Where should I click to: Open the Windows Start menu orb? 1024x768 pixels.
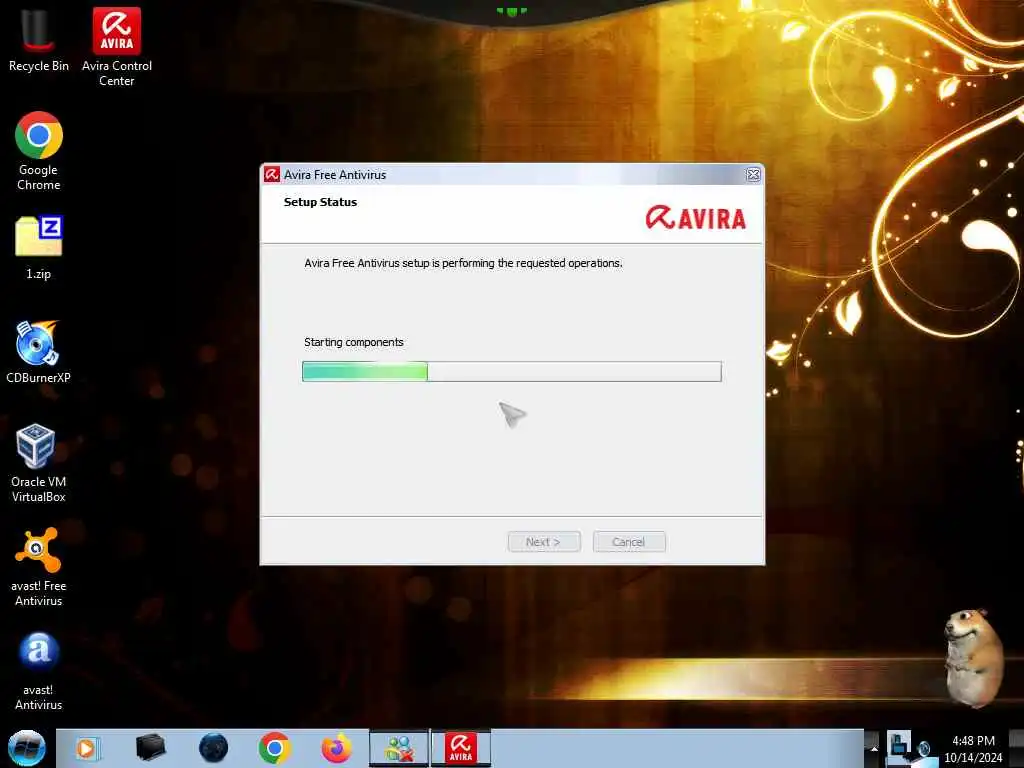point(27,748)
